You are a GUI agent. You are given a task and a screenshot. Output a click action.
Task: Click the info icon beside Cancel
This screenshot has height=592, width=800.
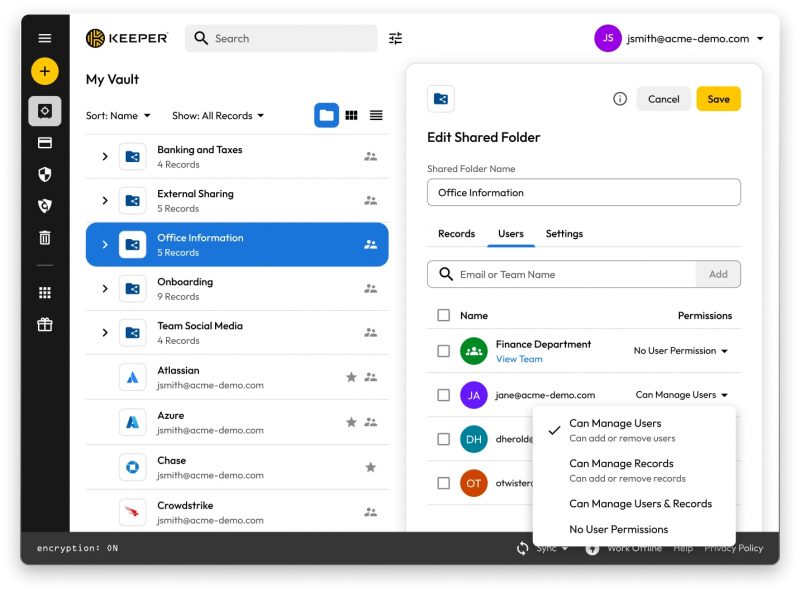(619, 98)
